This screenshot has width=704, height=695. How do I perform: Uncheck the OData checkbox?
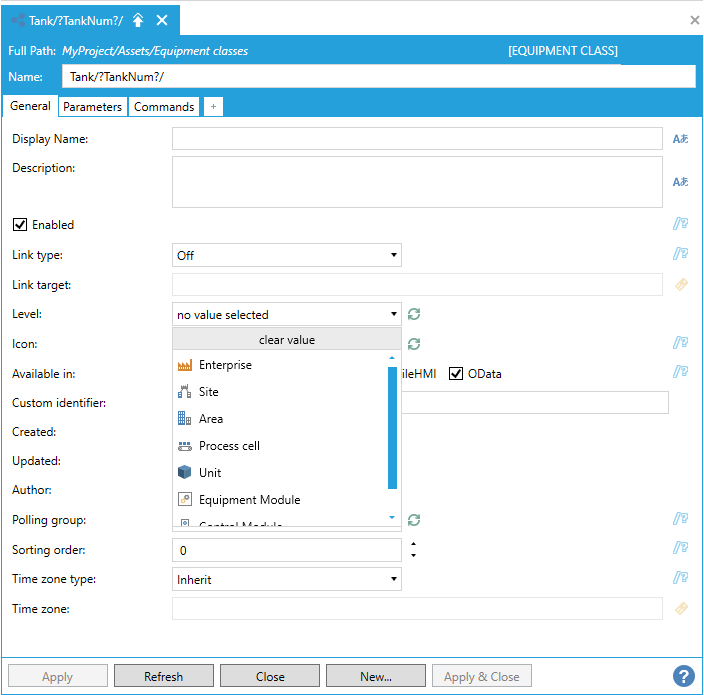456,374
